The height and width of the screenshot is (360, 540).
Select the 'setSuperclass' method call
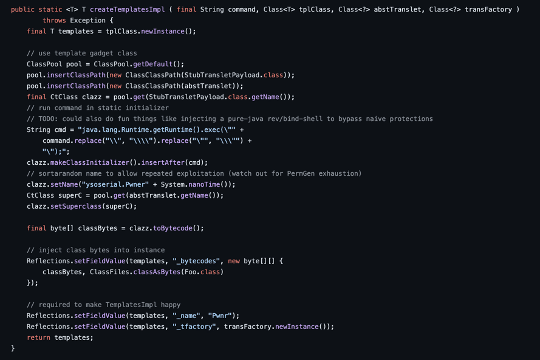click(x=76, y=207)
